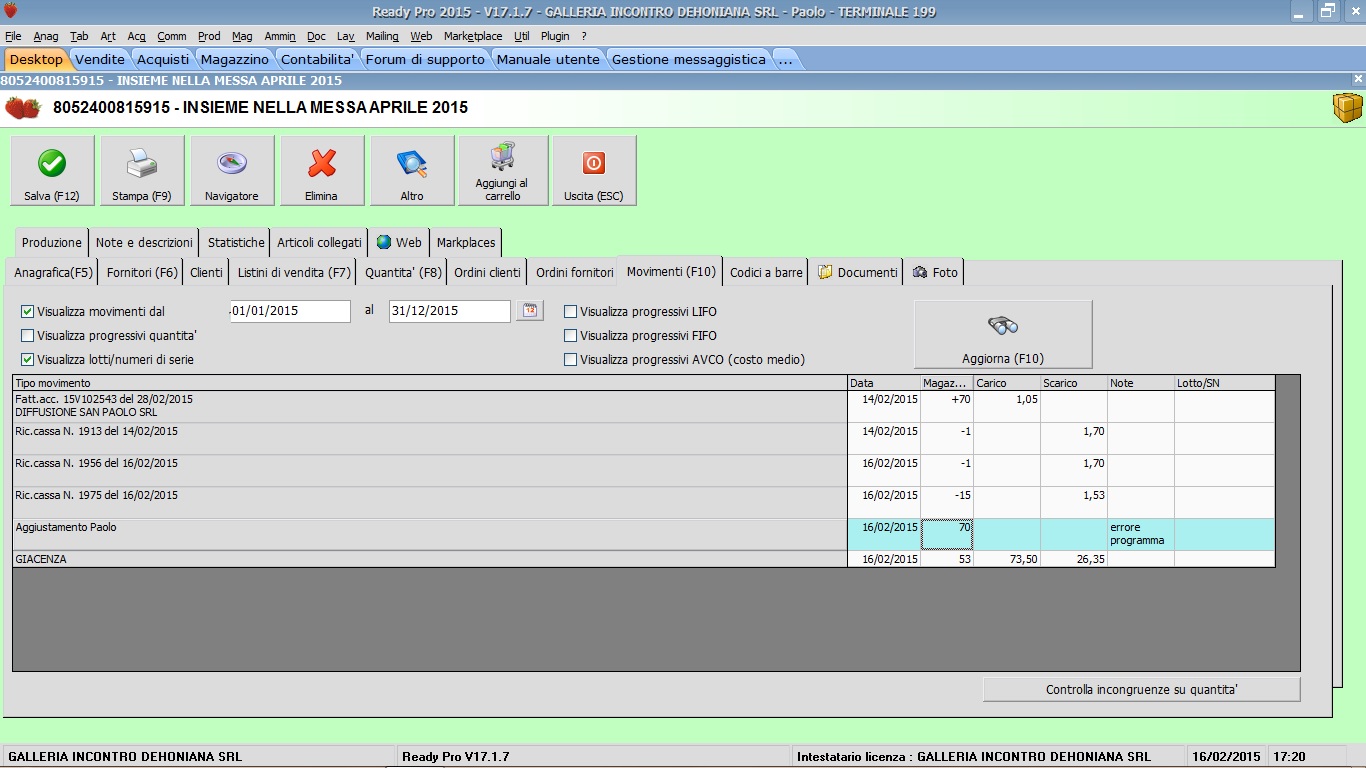Screen dimensions: 1366x768
Task: Click the Elimina red X button
Action: 322,171
